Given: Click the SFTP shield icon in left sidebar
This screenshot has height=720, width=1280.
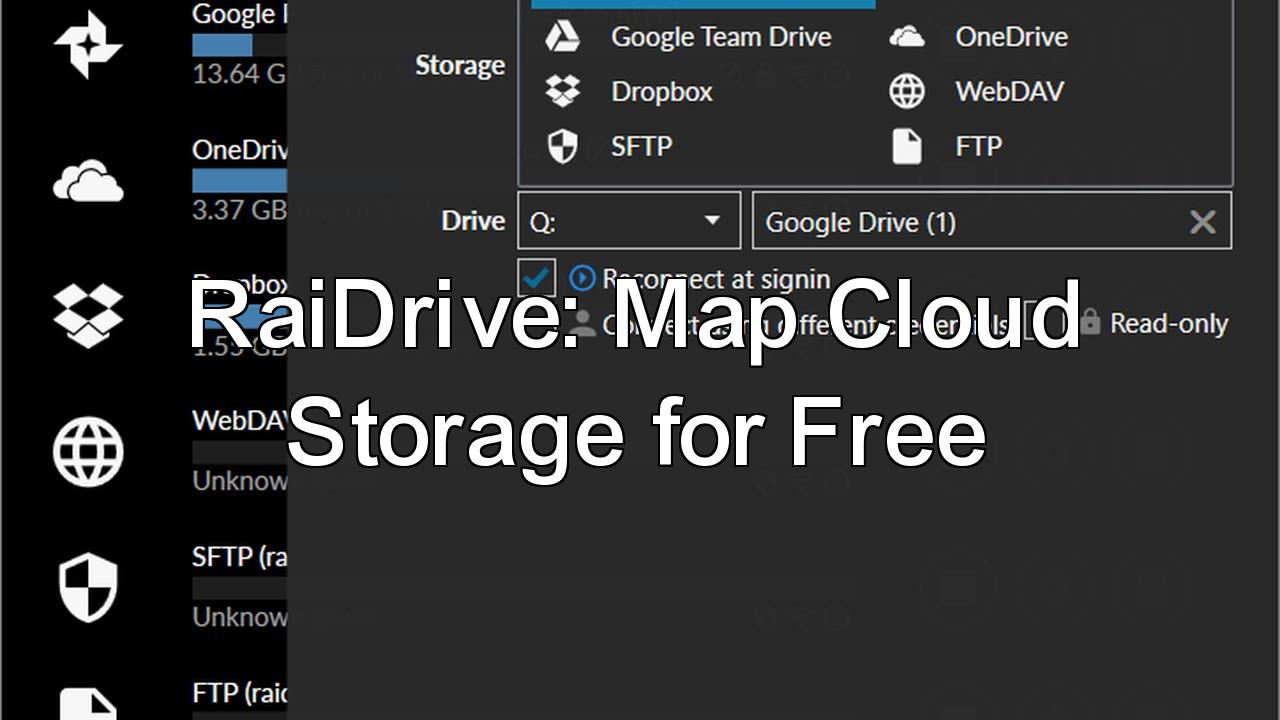Looking at the screenshot, I should pyautogui.click(x=88, y=589).
